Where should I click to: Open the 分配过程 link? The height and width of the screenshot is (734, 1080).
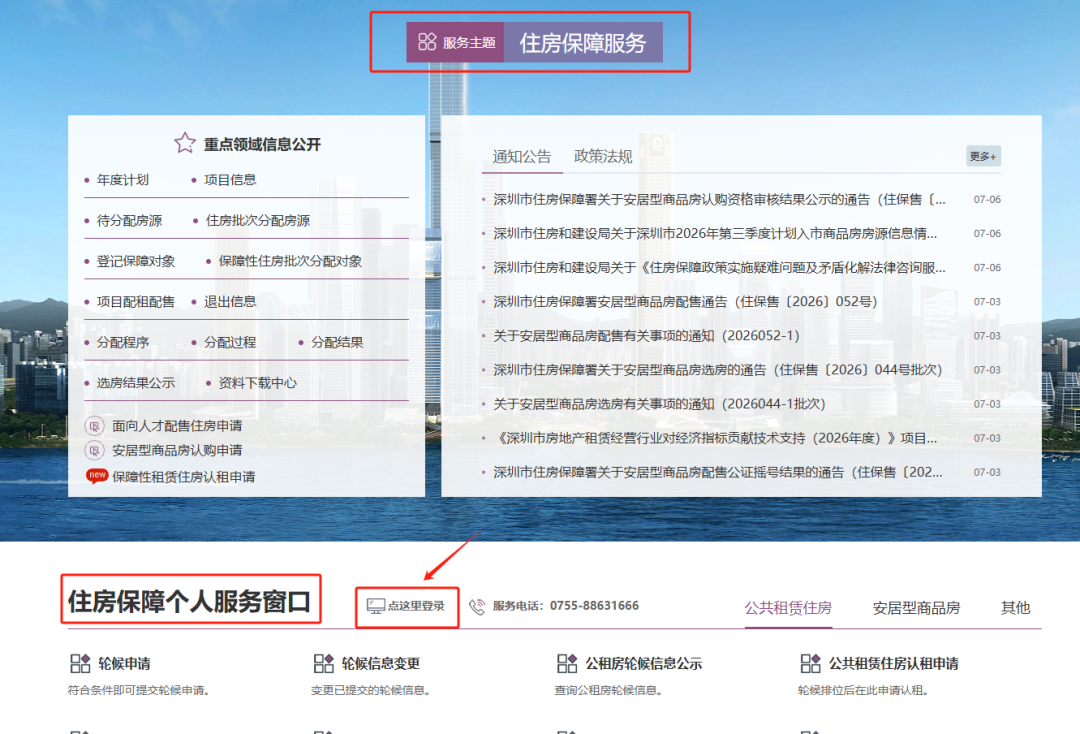[230, 342]
